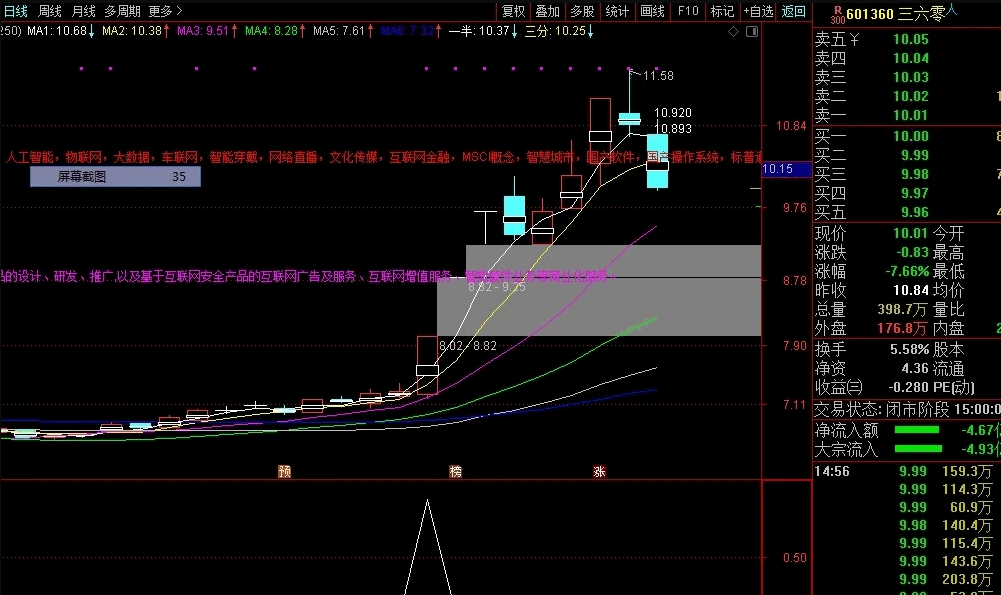Open the 预 forecast marker on timeline
The width and height of the screenshot is (1001, 595).
pos(285,471)
